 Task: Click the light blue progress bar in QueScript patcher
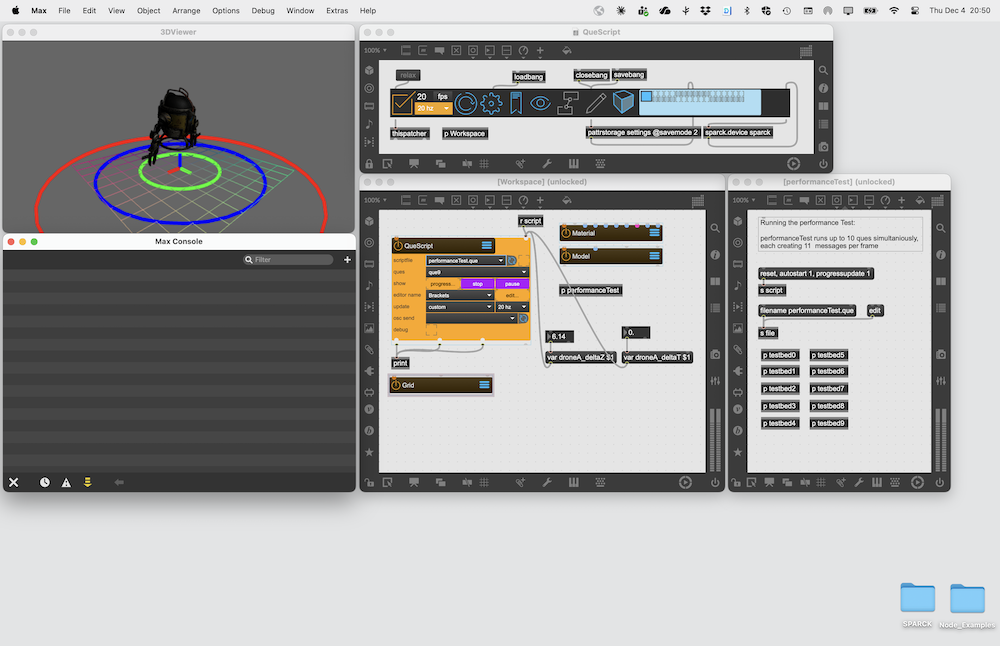700,103
